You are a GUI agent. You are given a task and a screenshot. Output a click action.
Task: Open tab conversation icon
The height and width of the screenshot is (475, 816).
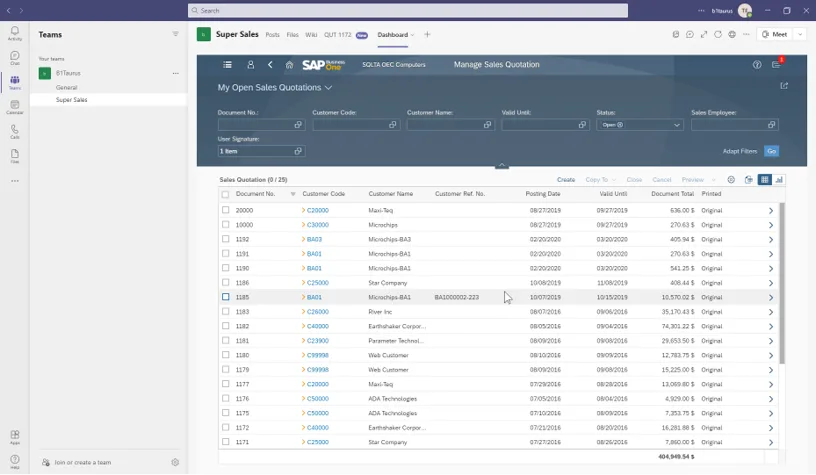[x=690, y=34]
